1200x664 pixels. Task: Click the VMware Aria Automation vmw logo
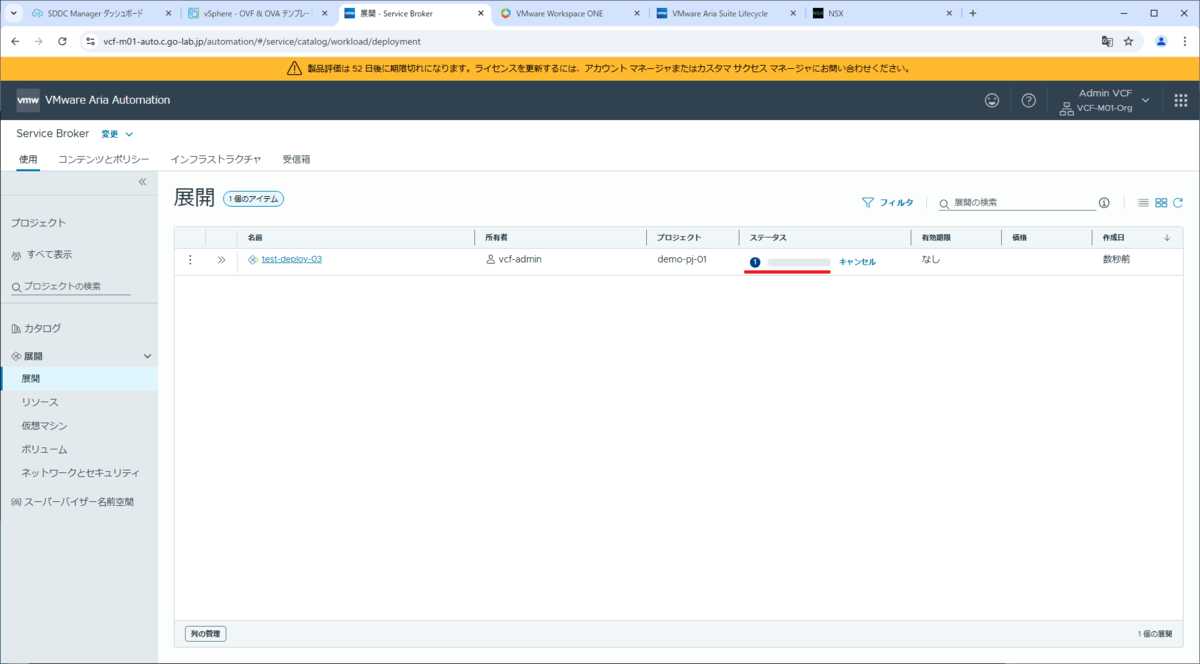click(28, 100)
